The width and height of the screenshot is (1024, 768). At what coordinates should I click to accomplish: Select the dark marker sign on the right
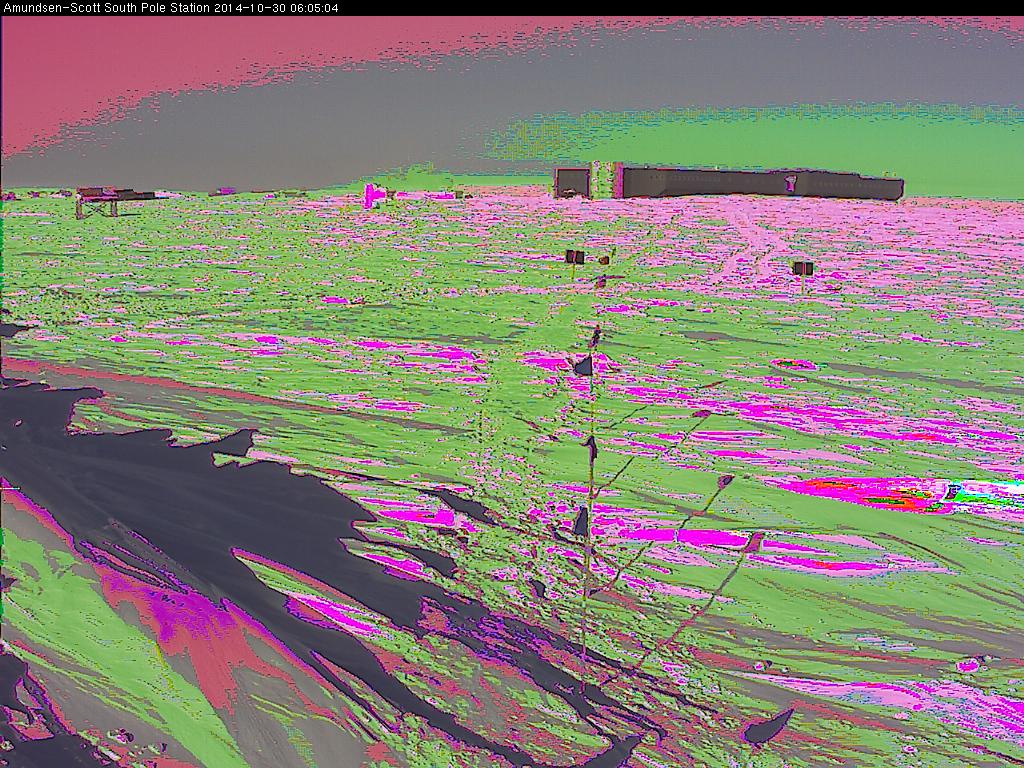802,268
